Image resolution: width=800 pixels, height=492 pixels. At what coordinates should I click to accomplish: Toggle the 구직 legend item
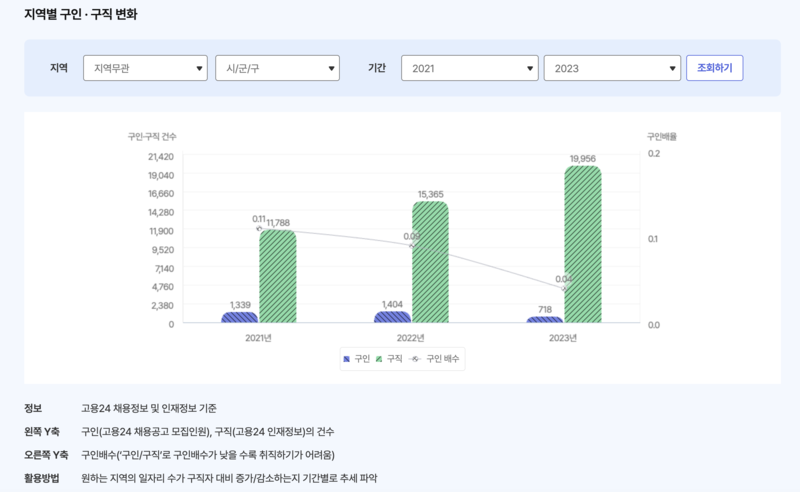pos(389,359)
